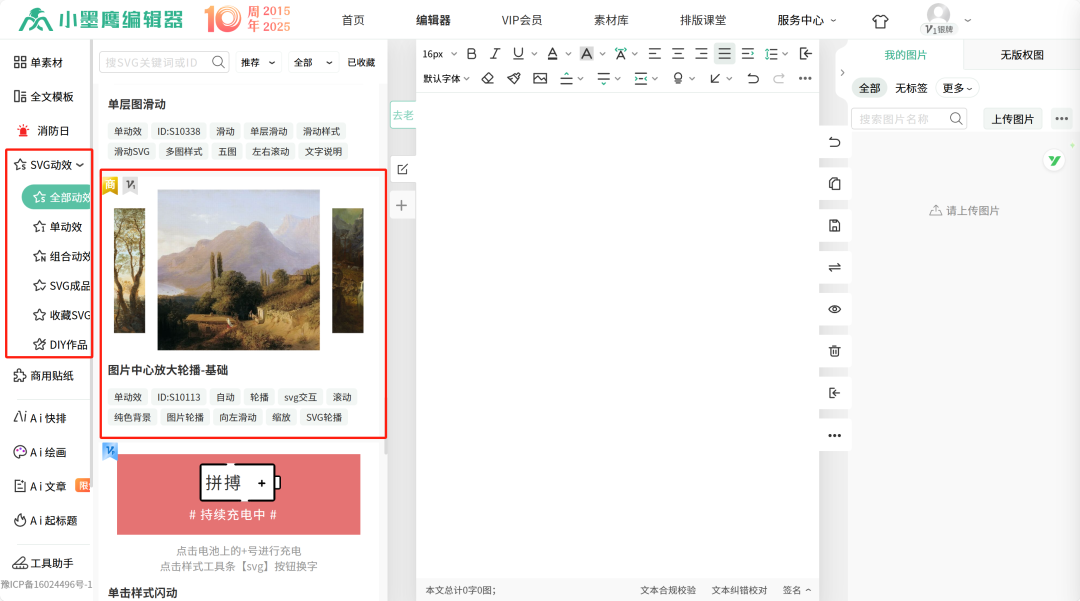Toggle preview with the eye icon

(x=835, y=309)
